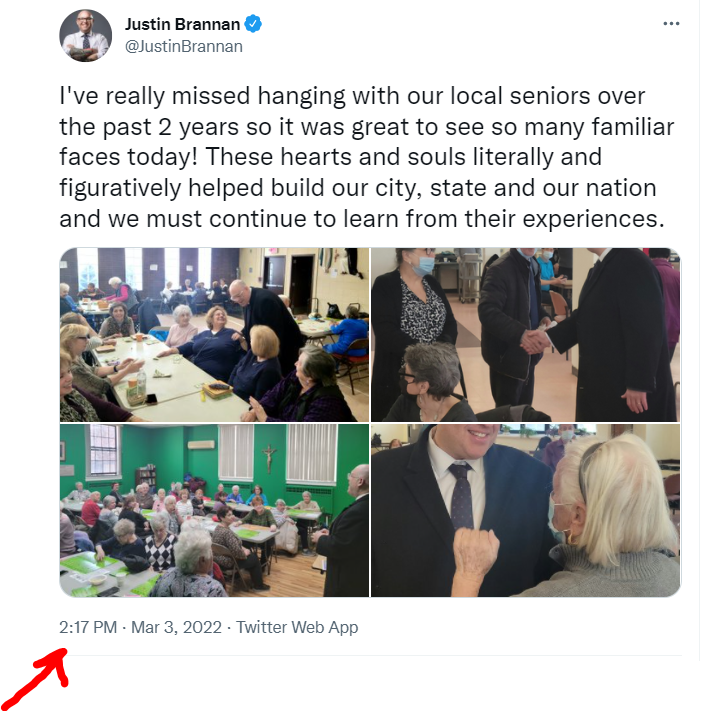Open the Twitter Web App source link
This screenshot has width=727, height=711.
[x=297, y=627]
